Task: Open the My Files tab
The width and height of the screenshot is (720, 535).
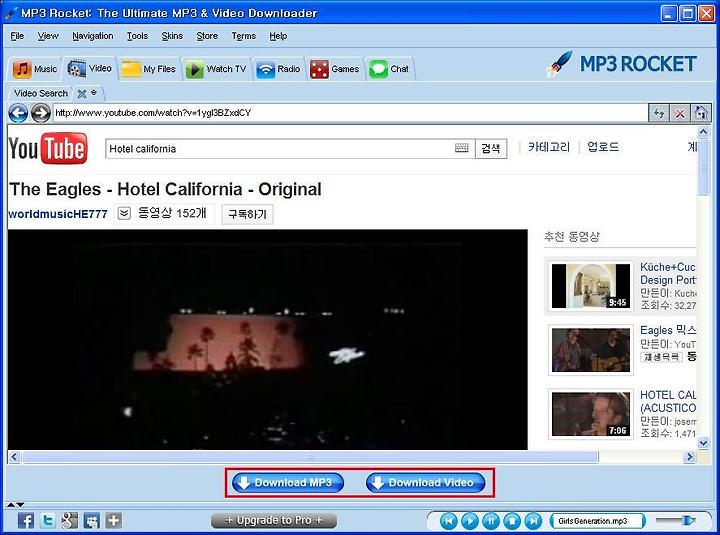Action: pyautogui.click(x=149, y=69)
